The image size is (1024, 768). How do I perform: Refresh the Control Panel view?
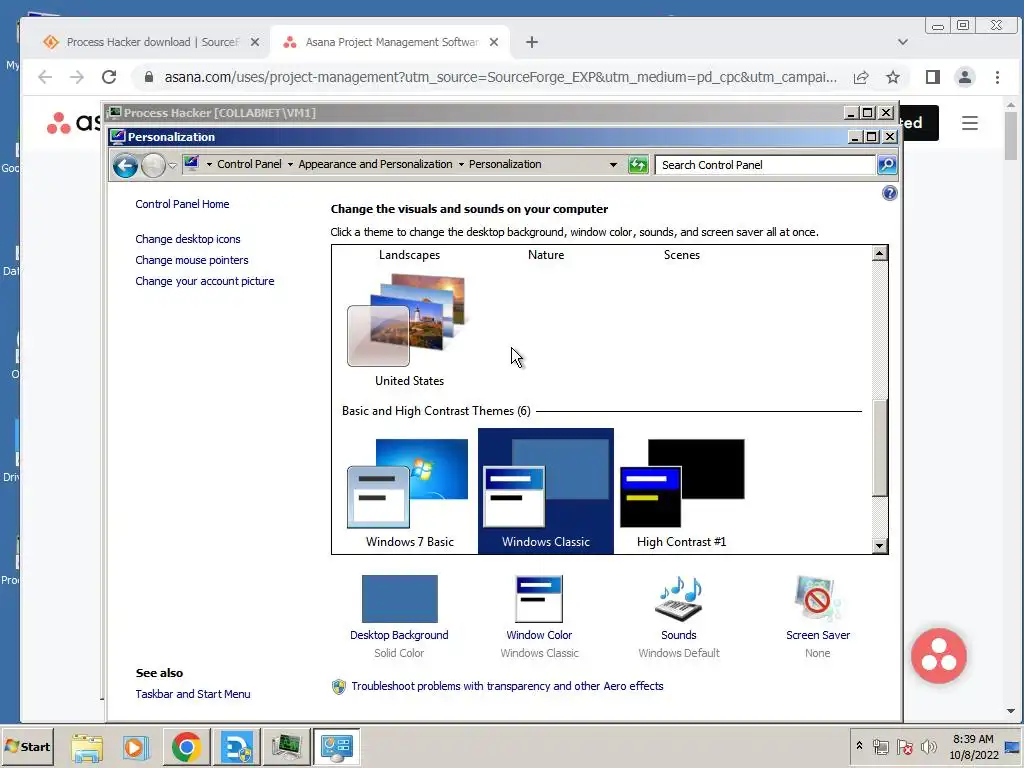coord(638,165)
